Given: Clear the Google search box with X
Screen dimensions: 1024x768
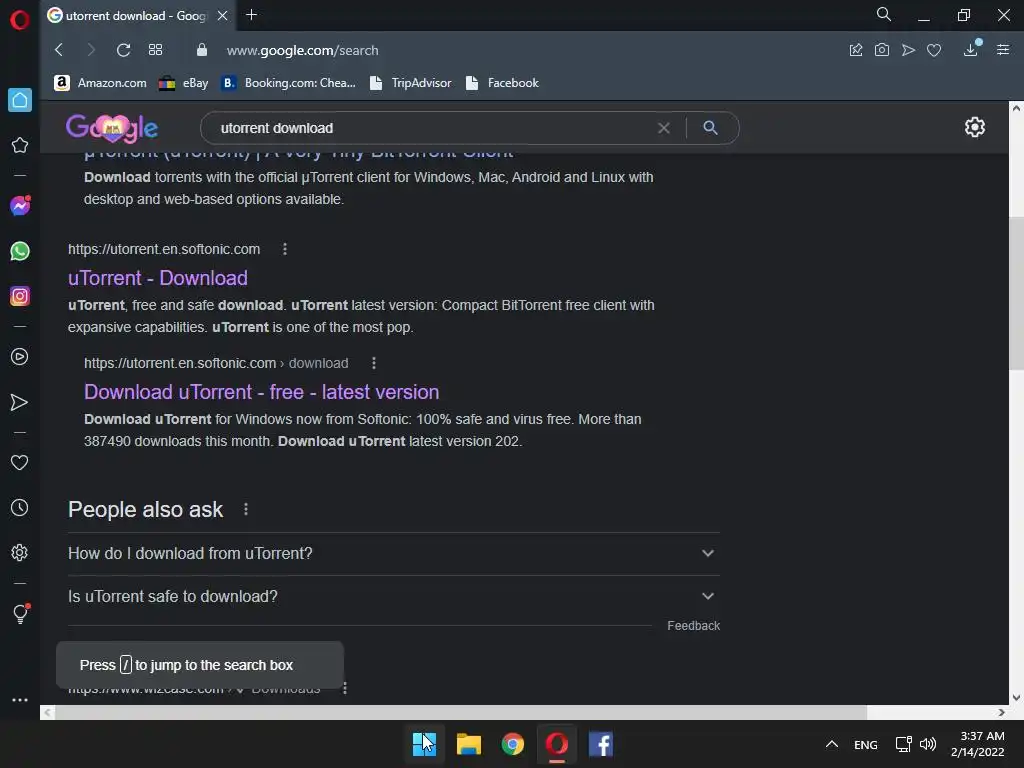Looking at the screenshot, I should 664,128.
